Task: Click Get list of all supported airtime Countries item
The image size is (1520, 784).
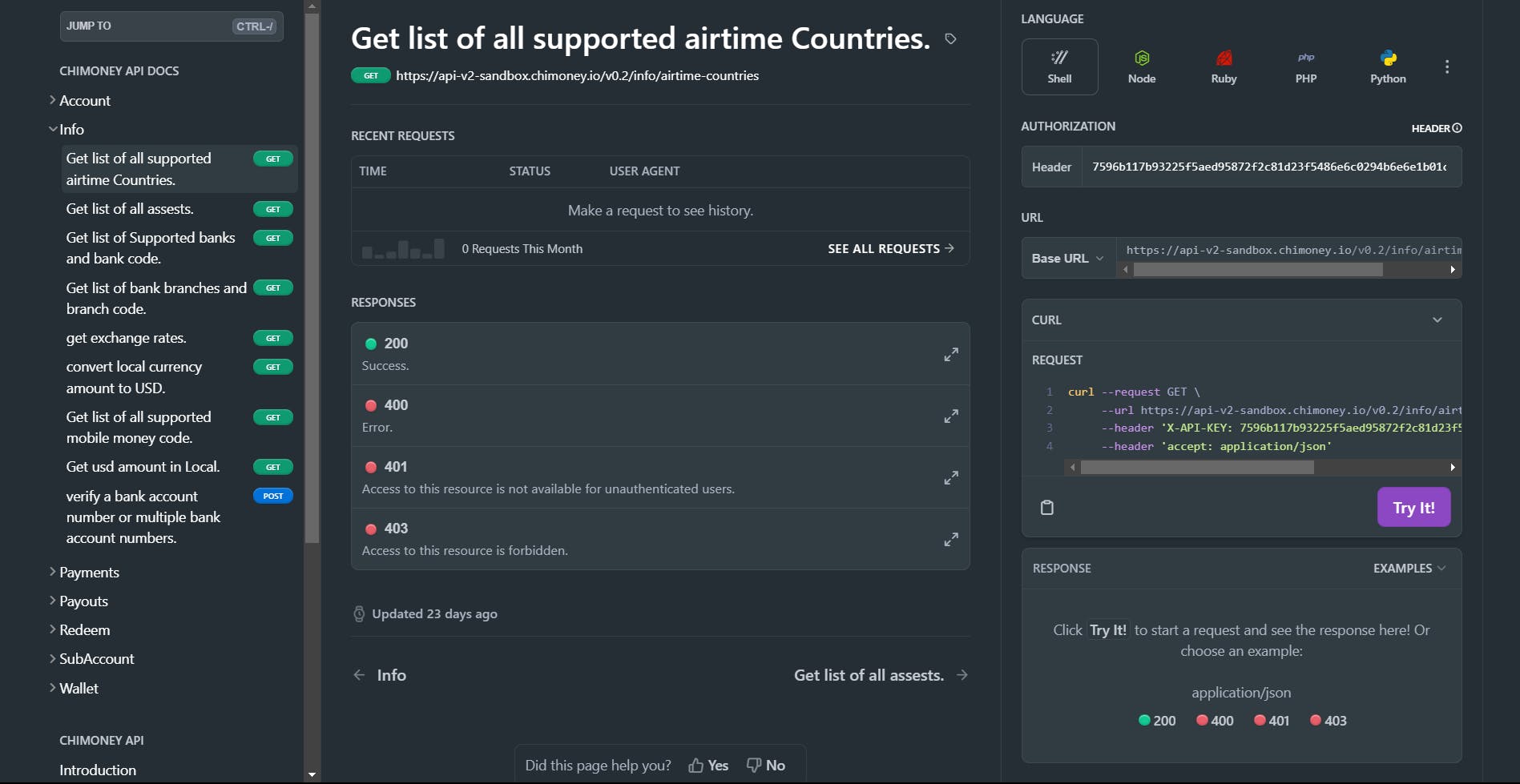Action: (x=179, y=169)
